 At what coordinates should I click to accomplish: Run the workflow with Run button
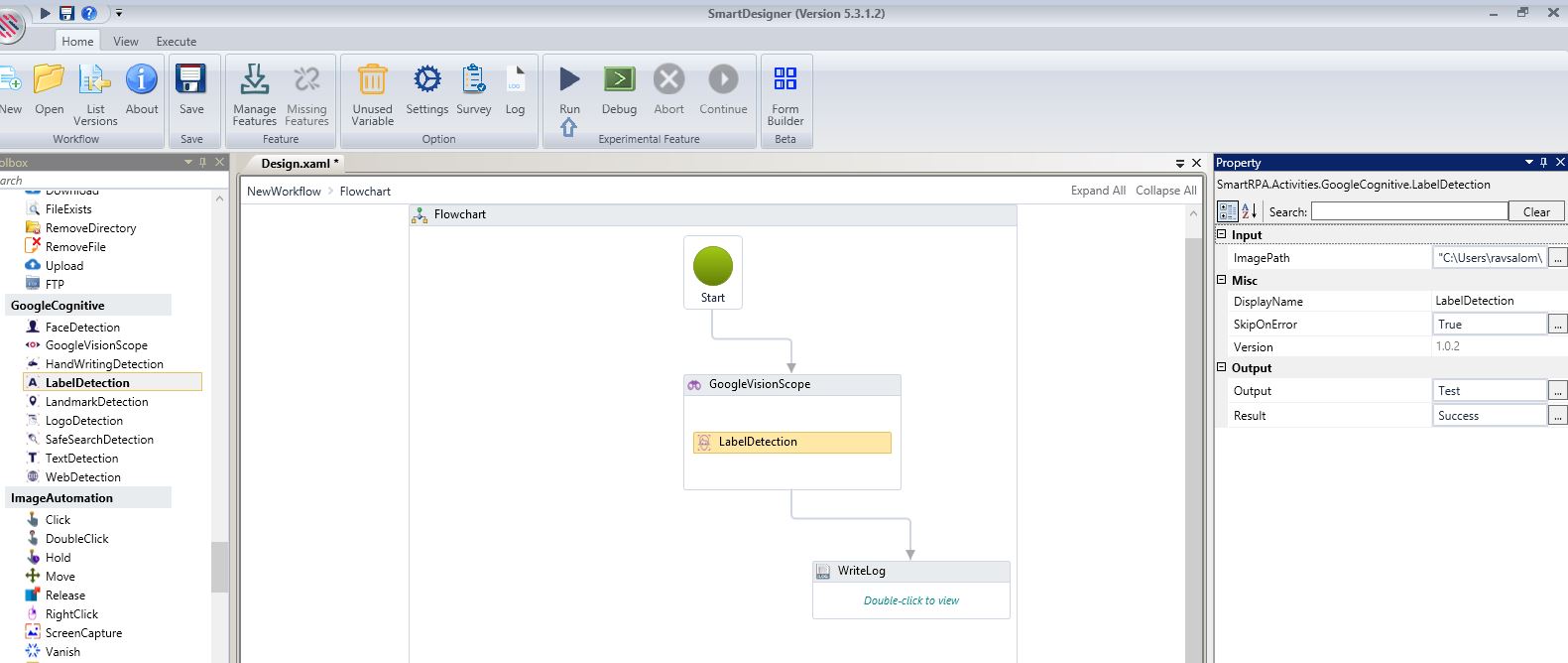point(569,81)
